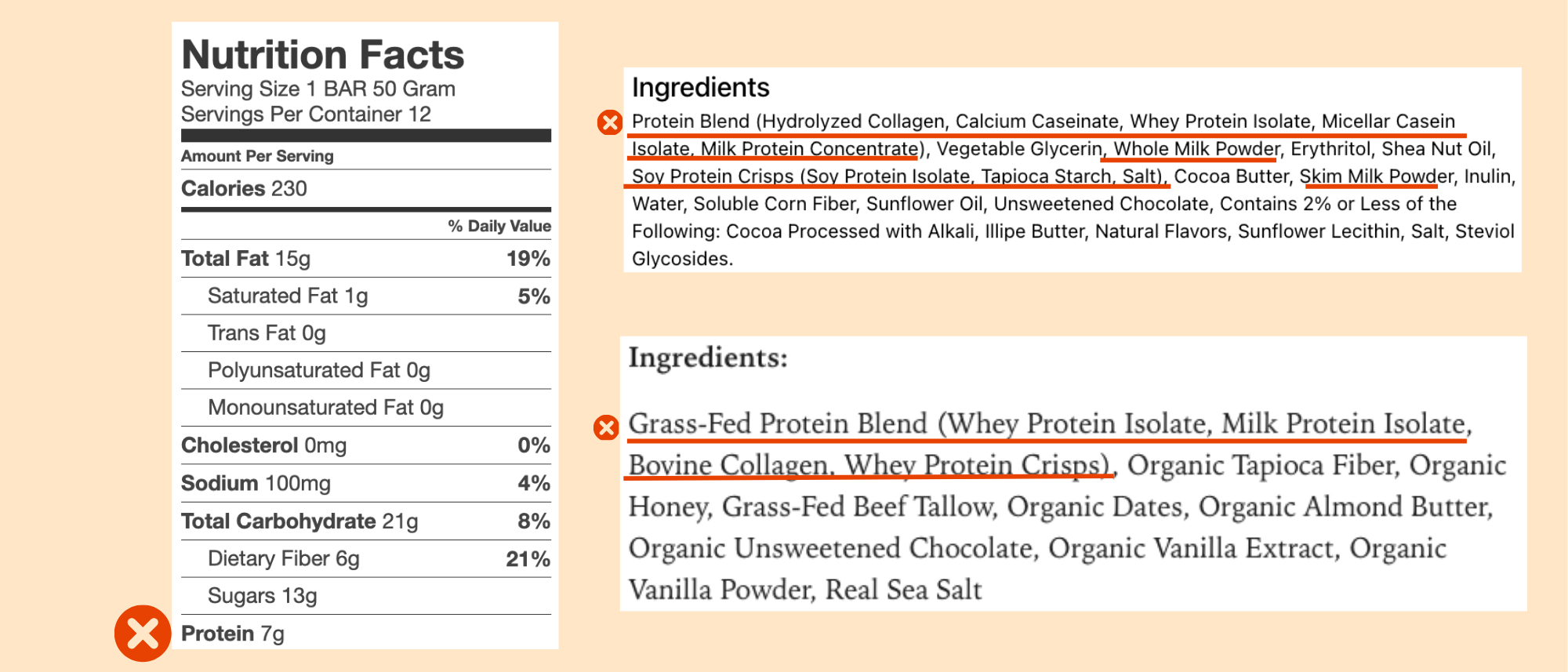Screen dimensions: 1568x672
Task: Click the Sodium 100mg row
Action: (x=366, y=483)
